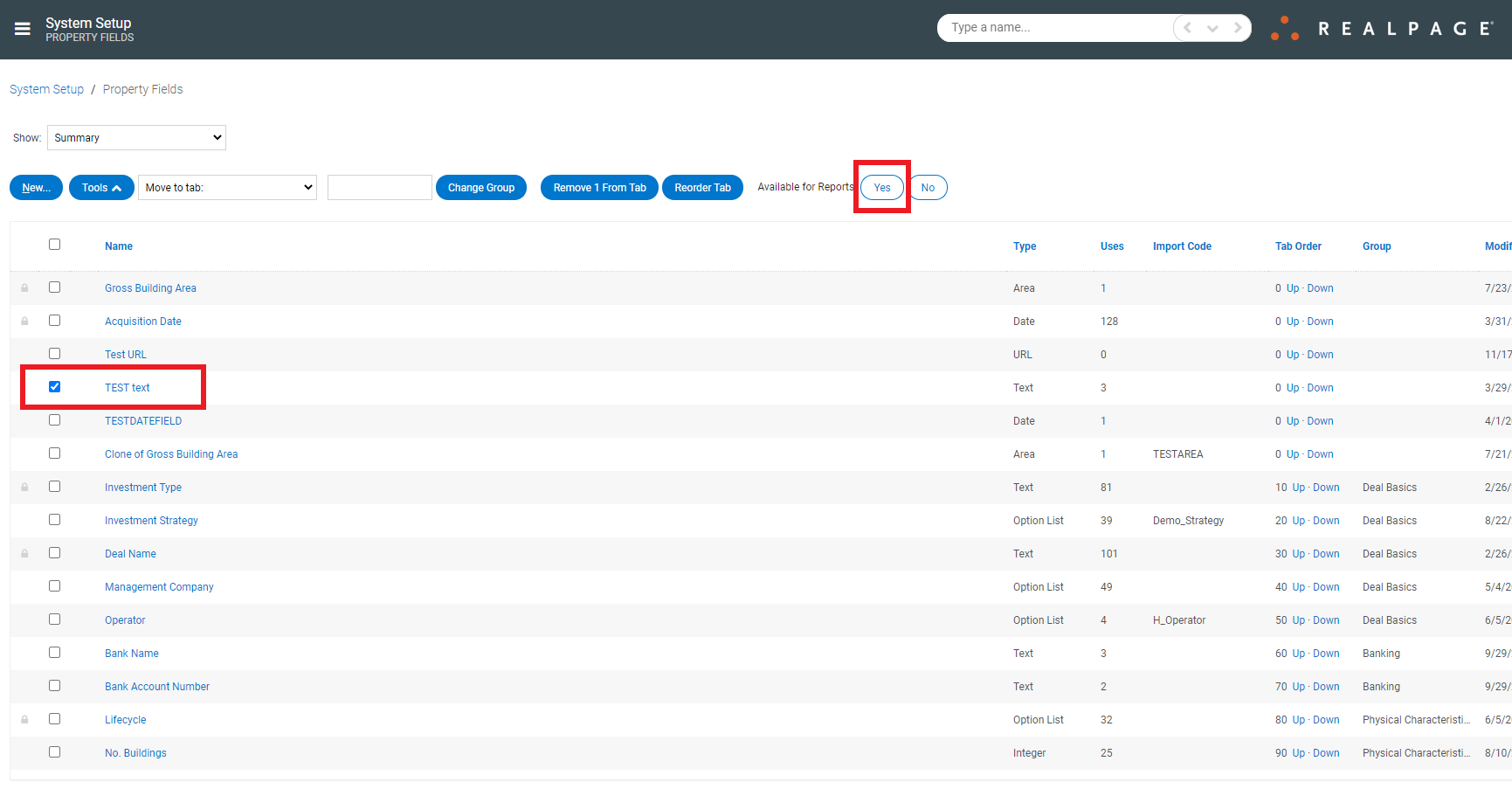1512x789 pixels.
Task: Click the lock icon beside Acquisition Date
Action: [x=24, y=321]
